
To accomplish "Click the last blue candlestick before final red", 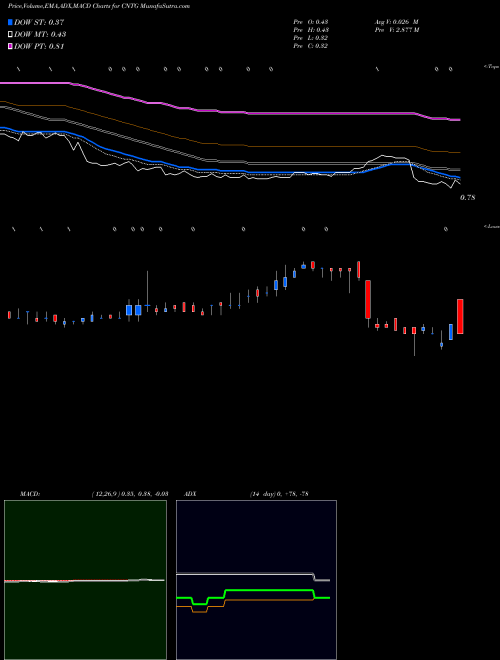I will coord(451,332).
